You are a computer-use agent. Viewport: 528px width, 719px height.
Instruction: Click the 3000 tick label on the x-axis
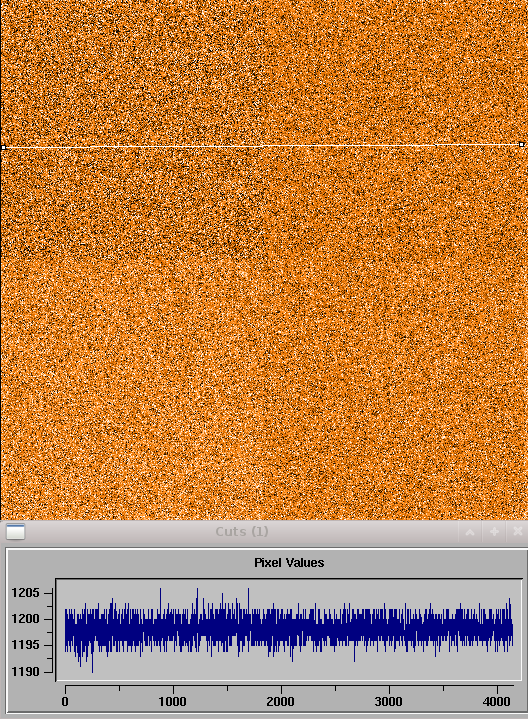coord(389,702)
